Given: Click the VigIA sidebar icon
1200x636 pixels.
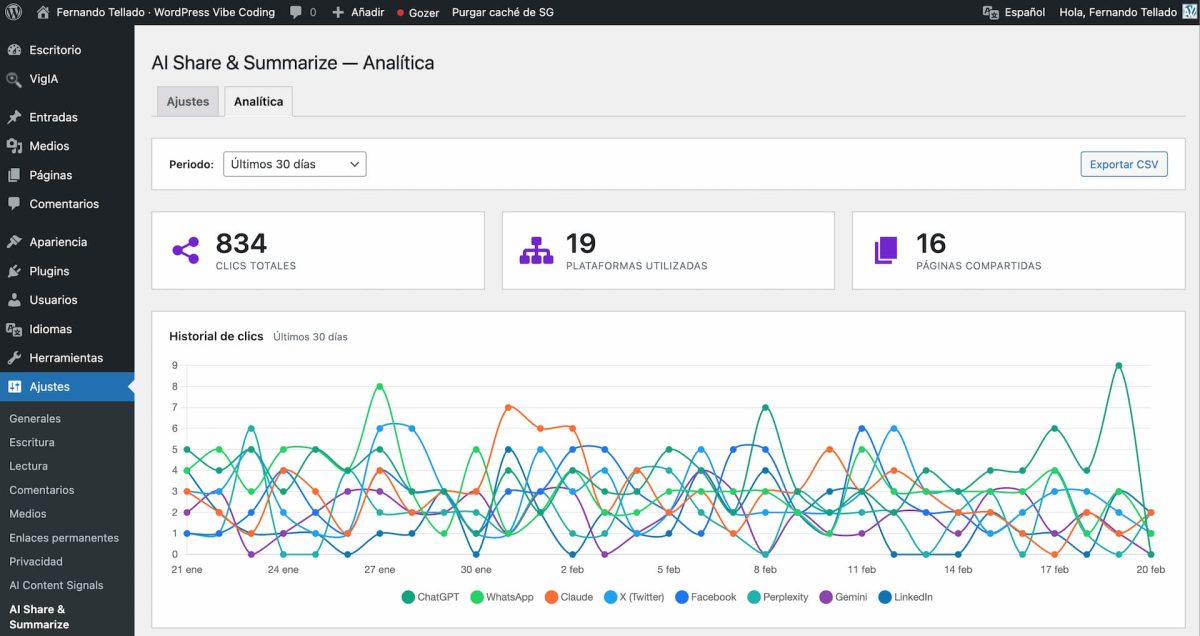Looking at the screenshot, I should tap(14, 79).
